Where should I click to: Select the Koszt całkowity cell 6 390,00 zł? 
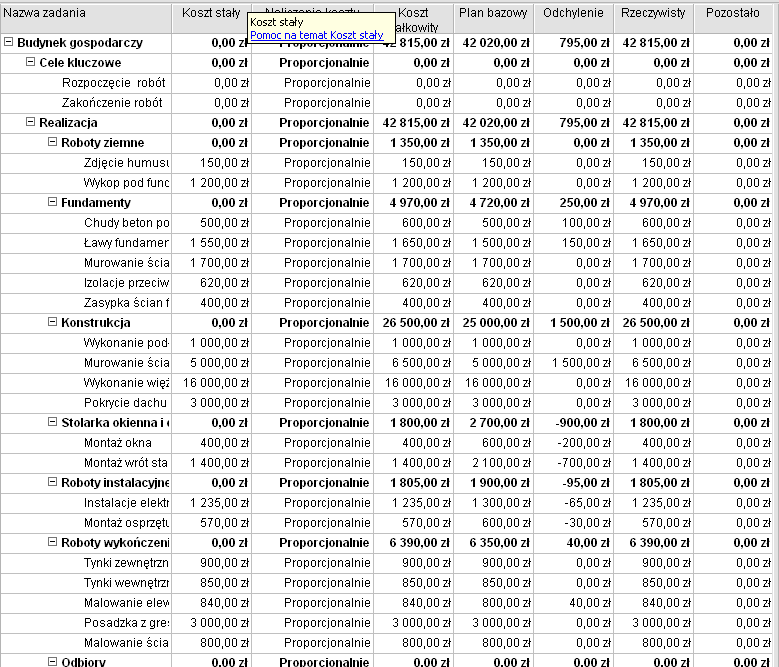point(413,543)
